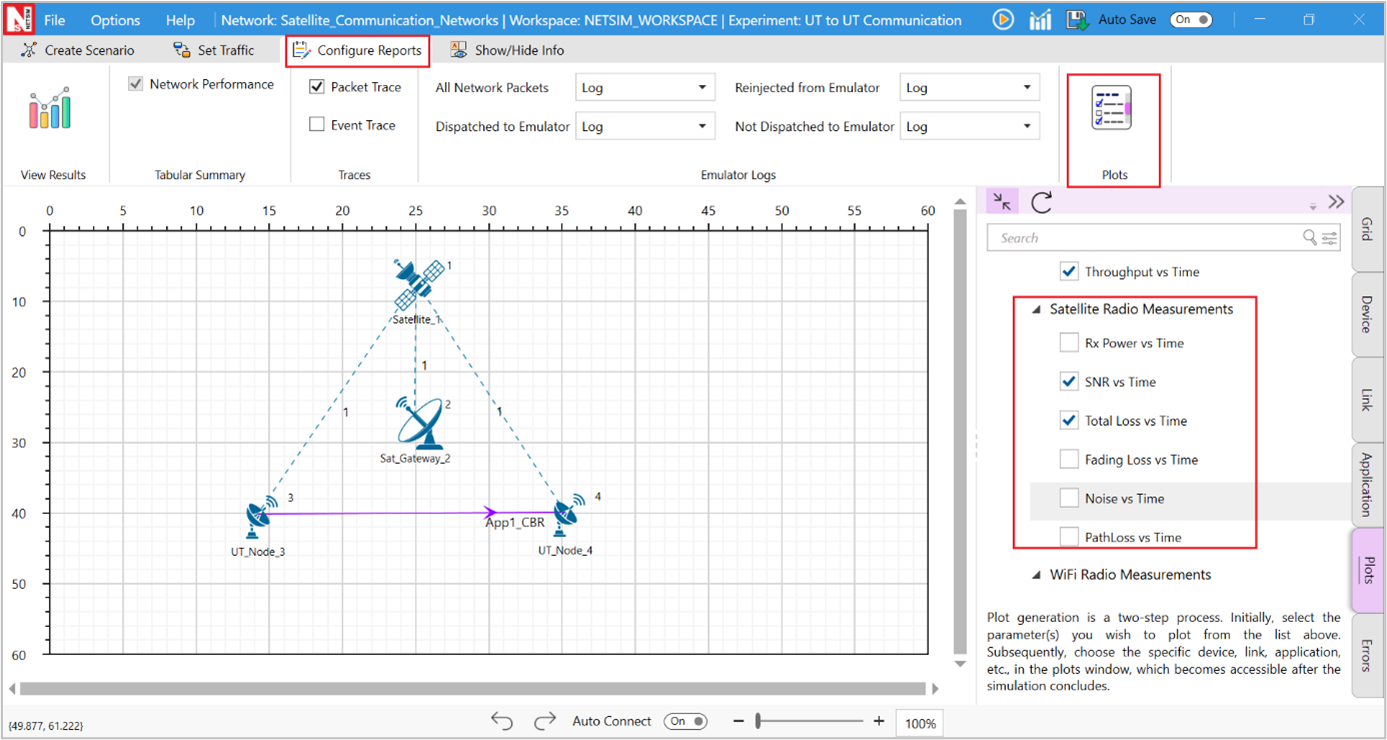Click the Set Traffic button
The image size is (1387, 740).
tap(213, 50)
